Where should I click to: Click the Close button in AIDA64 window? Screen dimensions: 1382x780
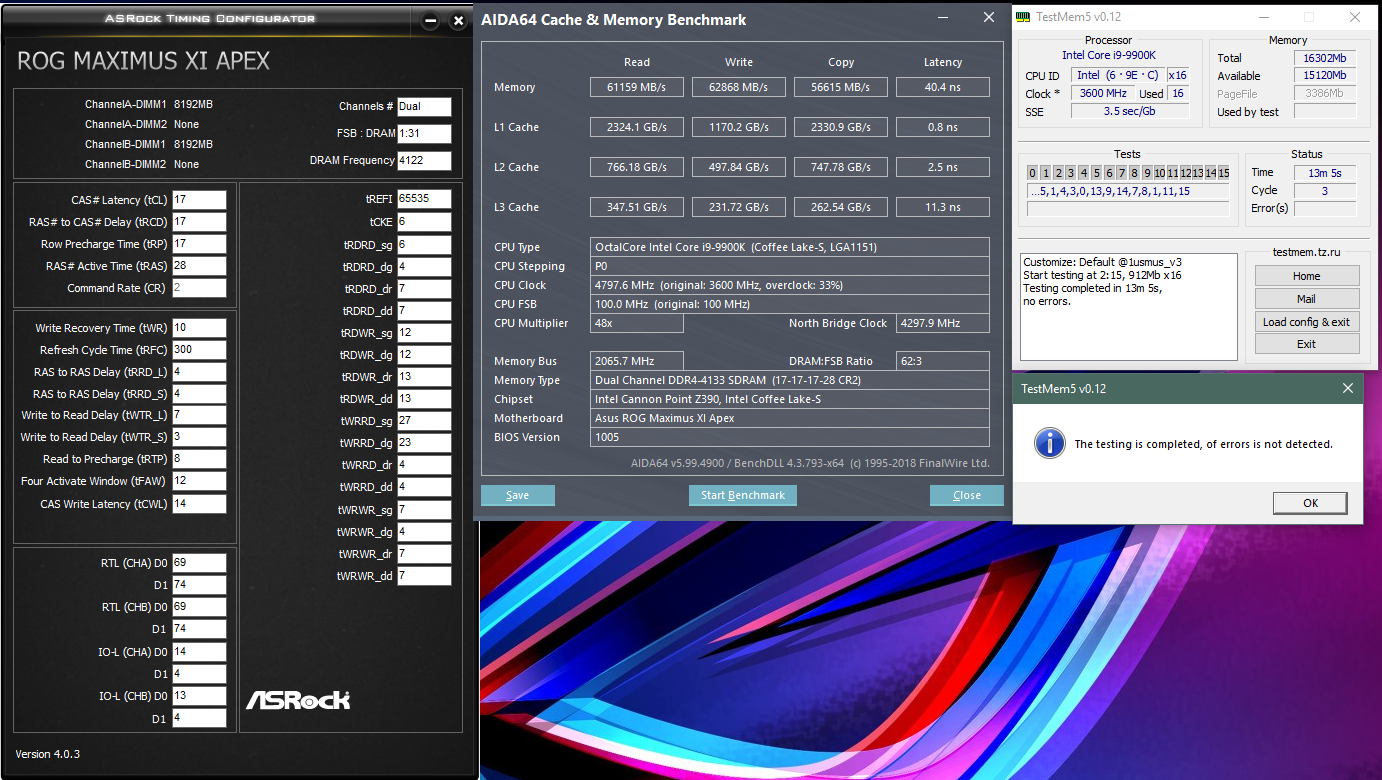[x=967, y=495]
